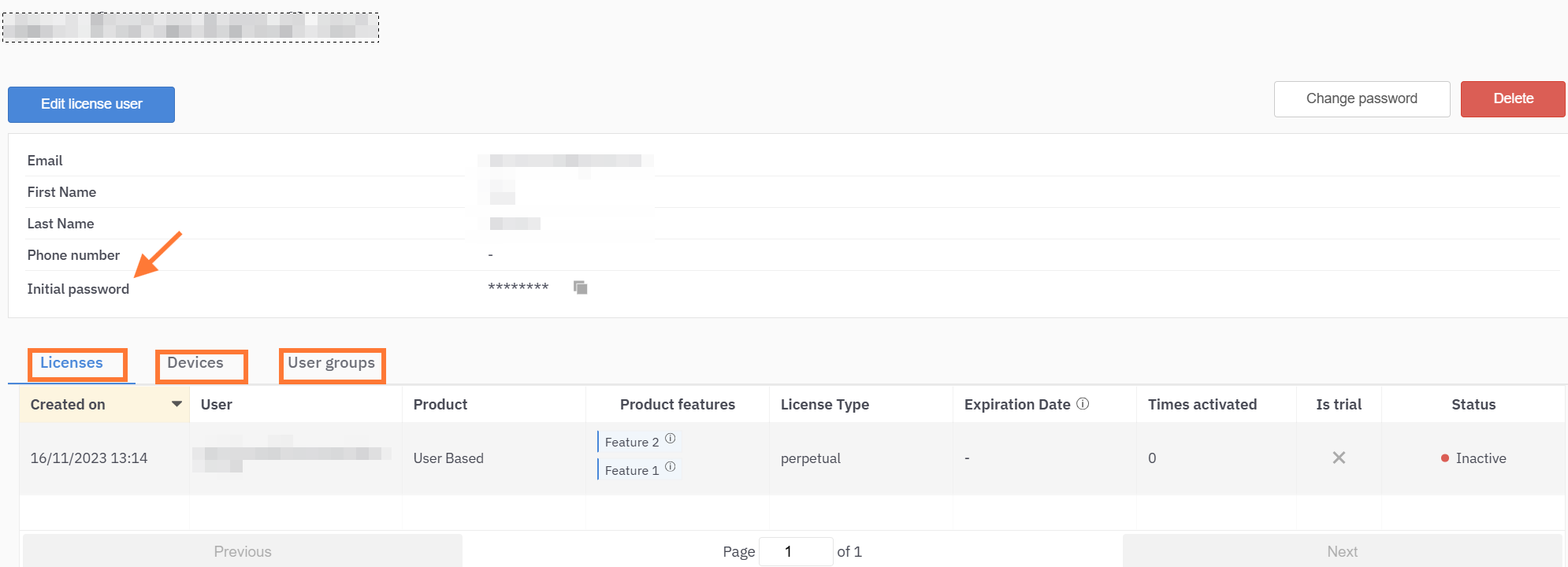This screenshot has width=1568, height=567.
Task: Click the X icon in Is trial column
Action: [x=1339, y=458]
